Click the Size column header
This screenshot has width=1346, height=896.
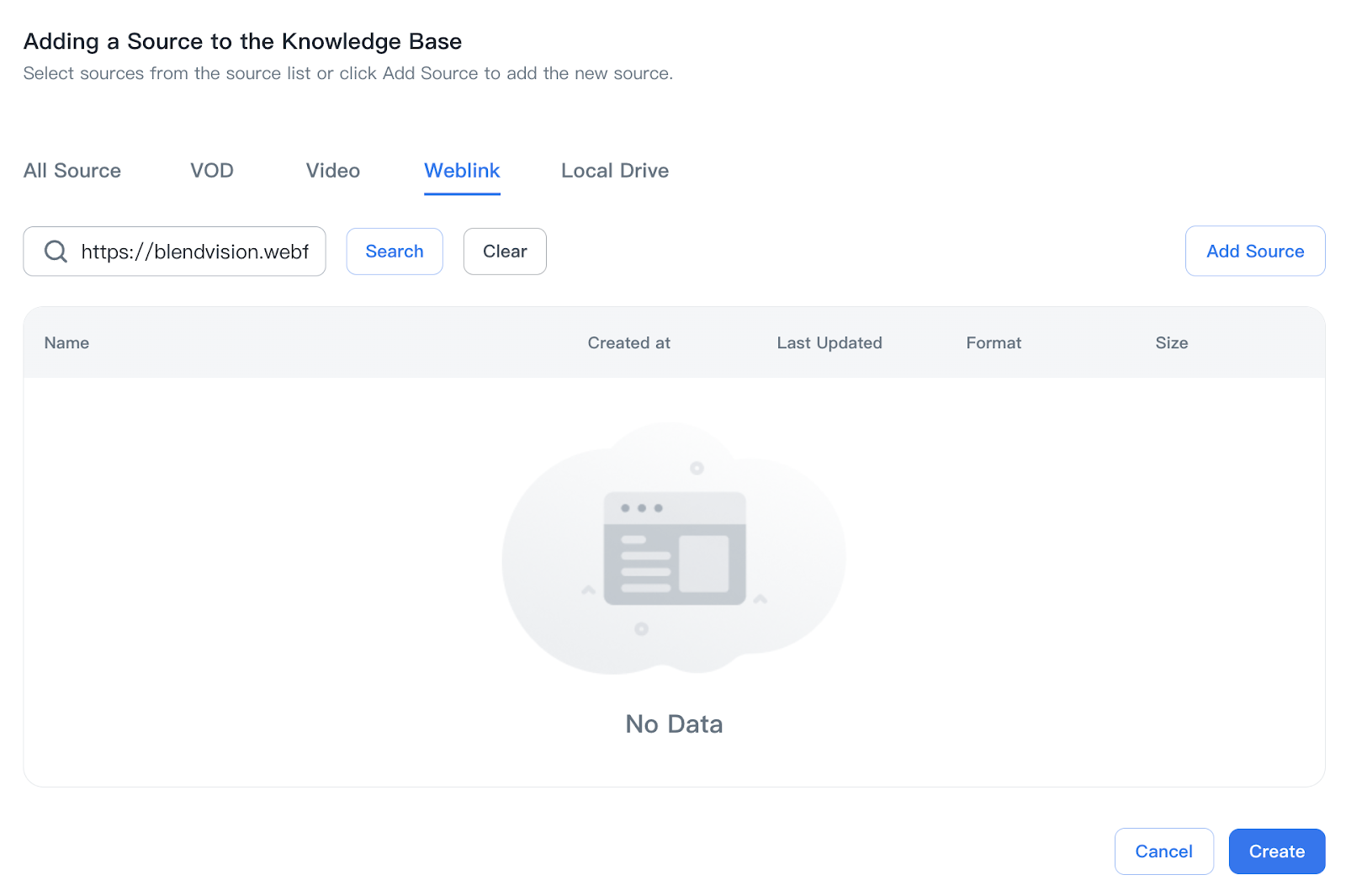1171,343
